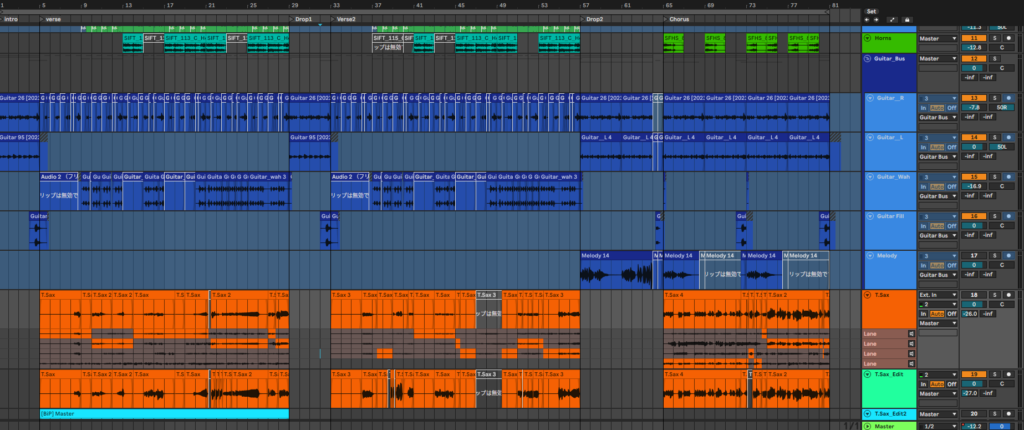The width and height of the screenshot is (1024, 430).
Task: Unfold the Guitar_Bus group track
Action: (x=867, y=59)
